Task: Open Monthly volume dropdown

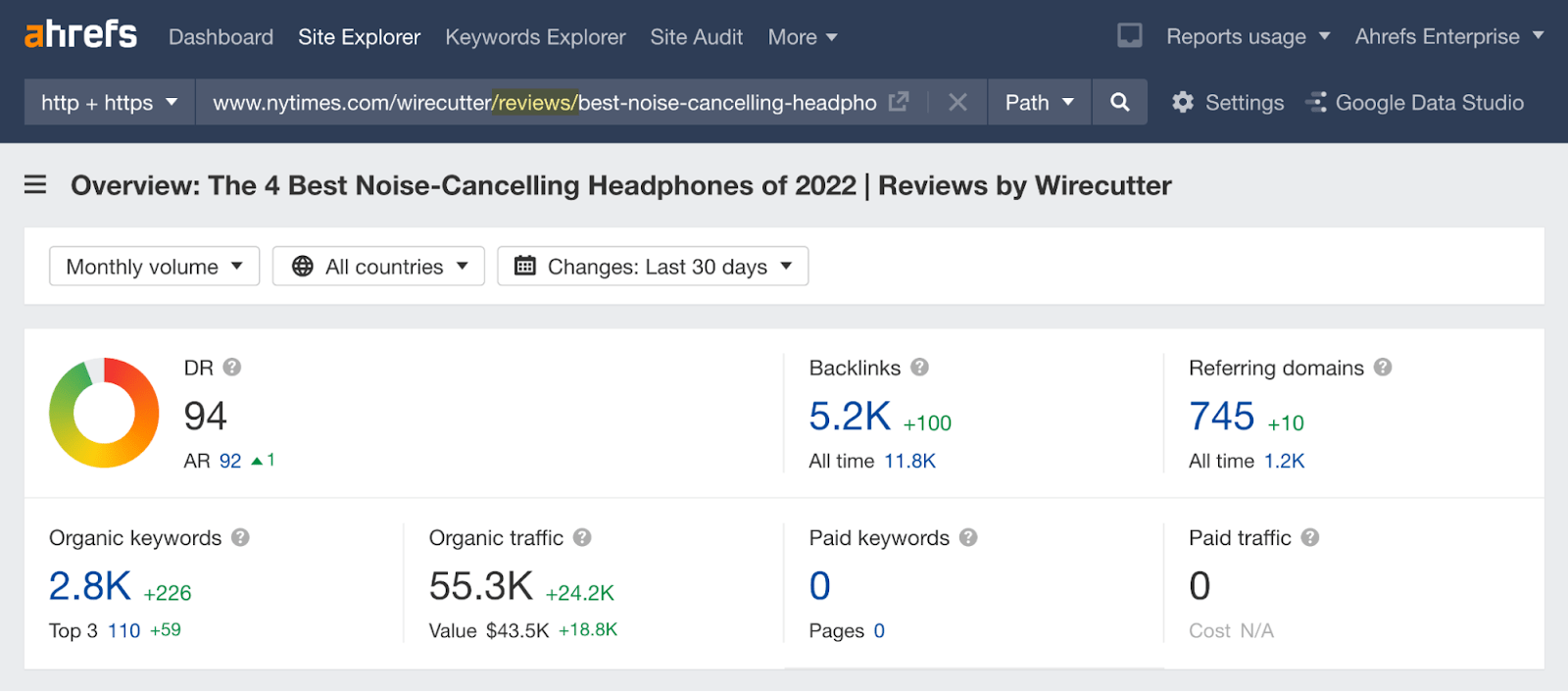Action: point(154,267)
